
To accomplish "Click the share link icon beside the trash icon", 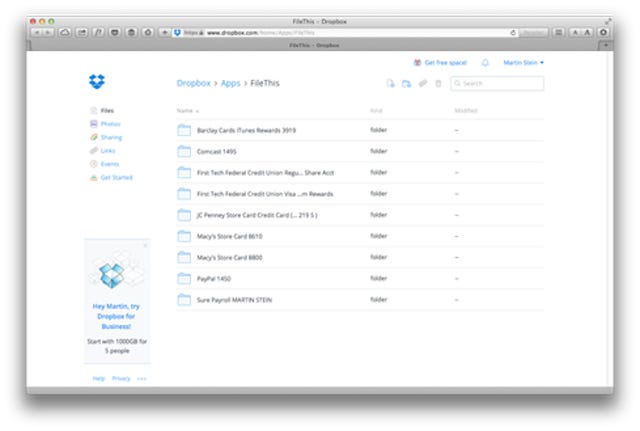I will [422, 83].
